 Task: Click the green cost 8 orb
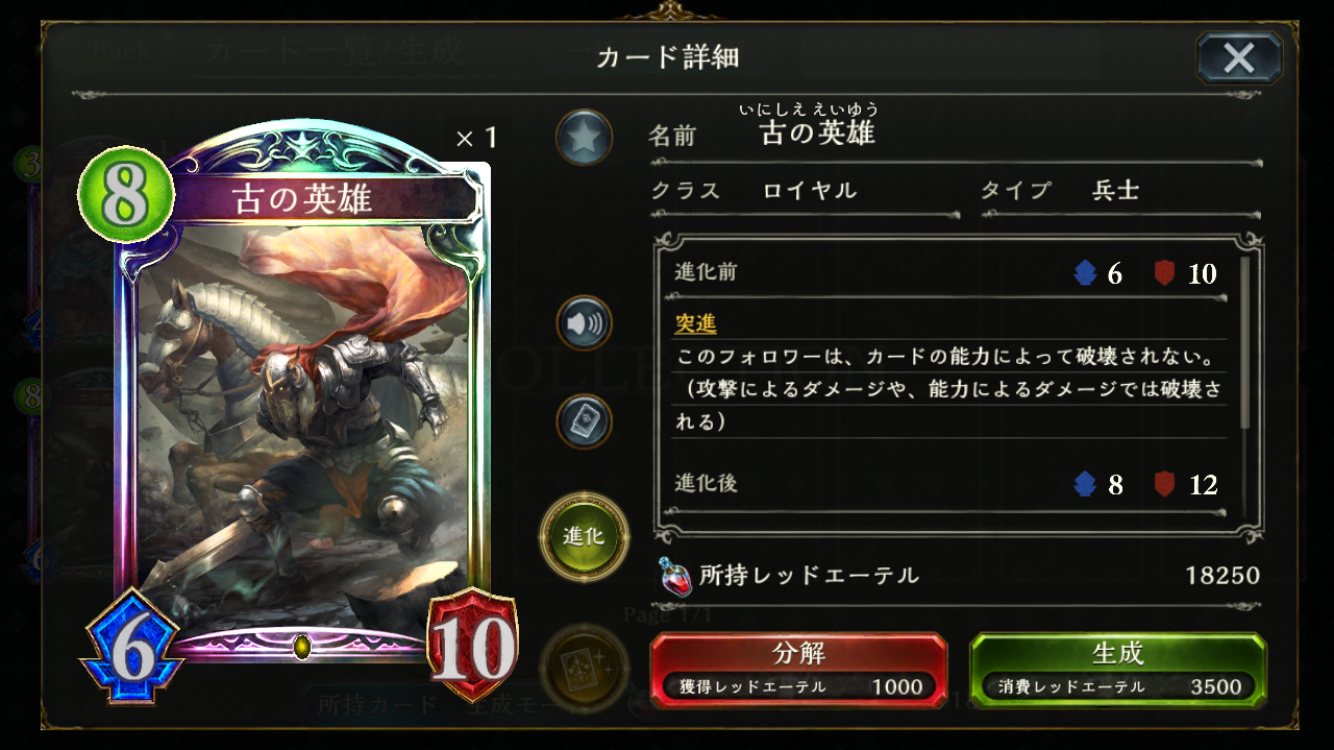pyautogui.click(x=125, y=193)
